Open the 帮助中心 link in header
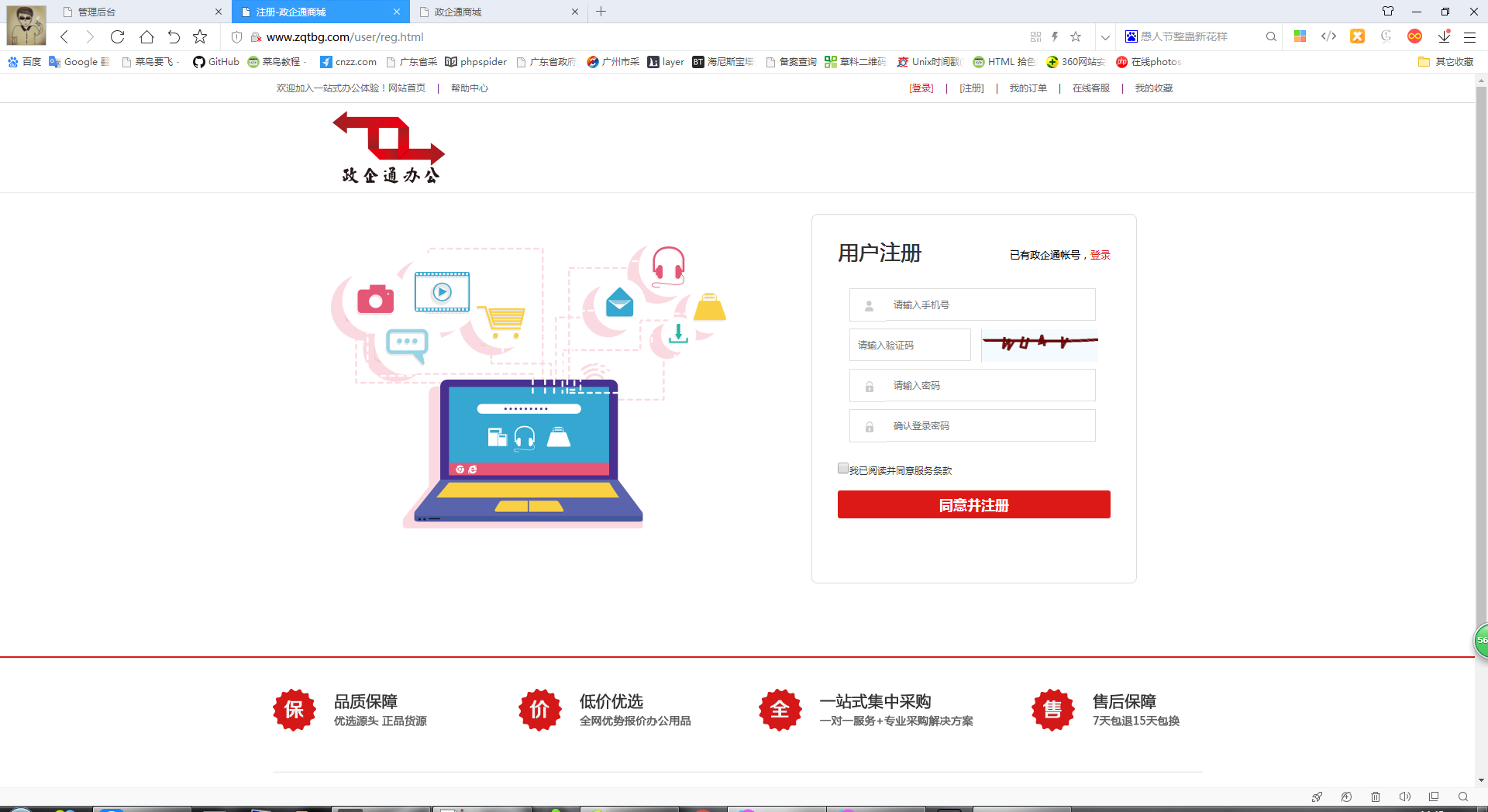 click(469, 88)
